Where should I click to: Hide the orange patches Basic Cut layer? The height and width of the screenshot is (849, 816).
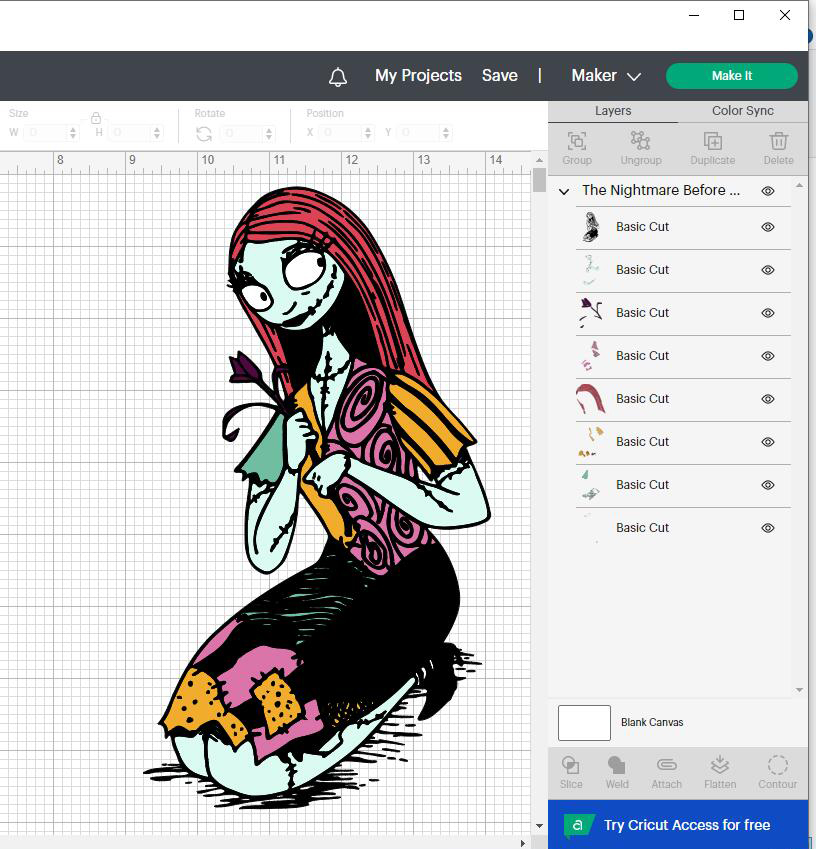tap(768, 442)
